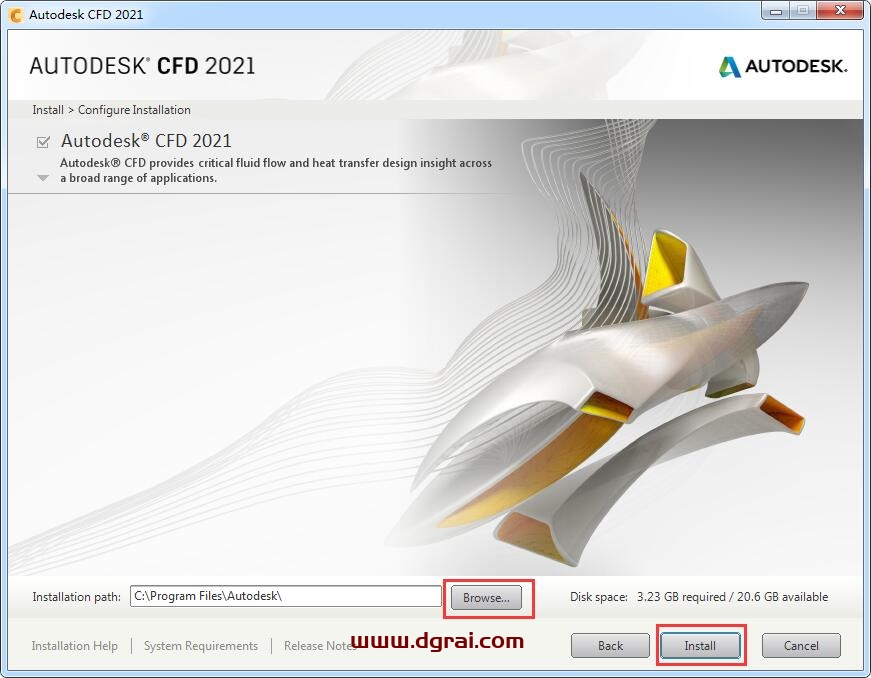
Task: Click the Browse... button for installation path
Action: coord(486,597)
